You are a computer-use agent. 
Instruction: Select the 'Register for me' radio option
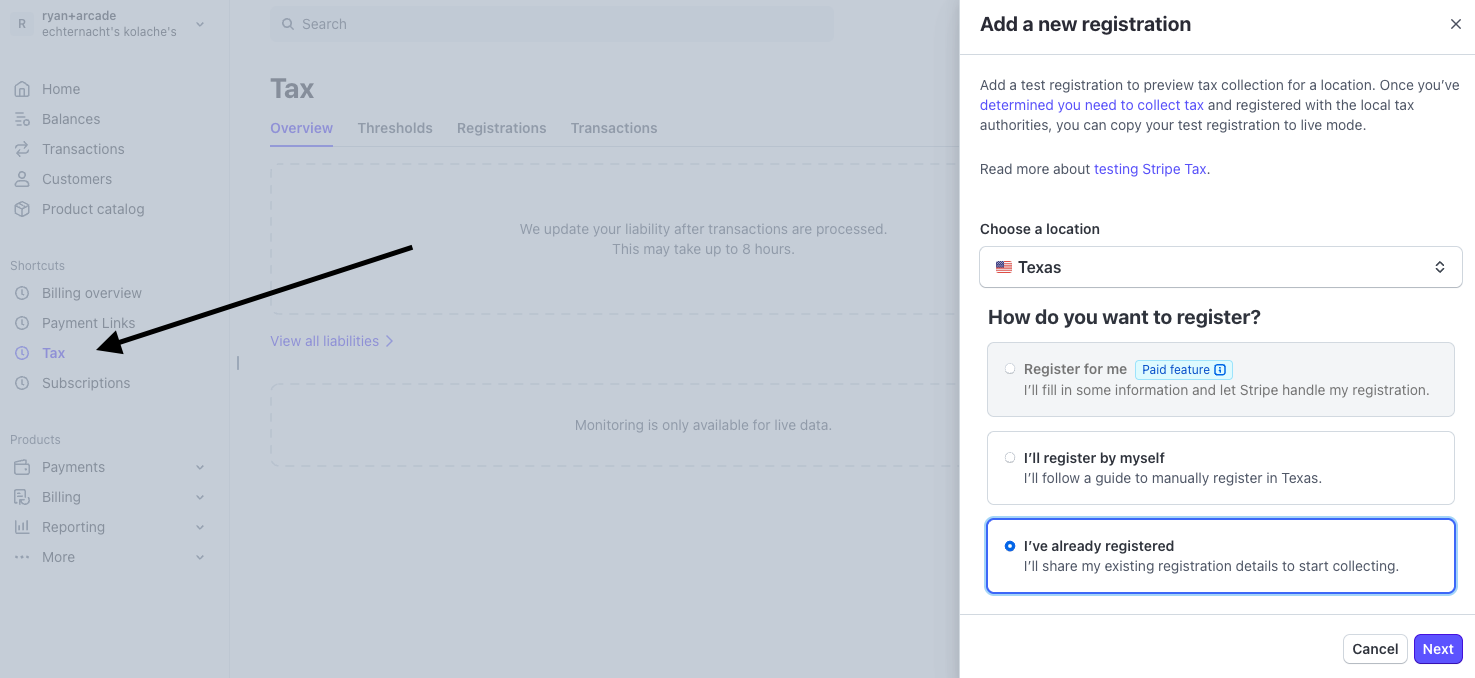(x=1010, y=369)
